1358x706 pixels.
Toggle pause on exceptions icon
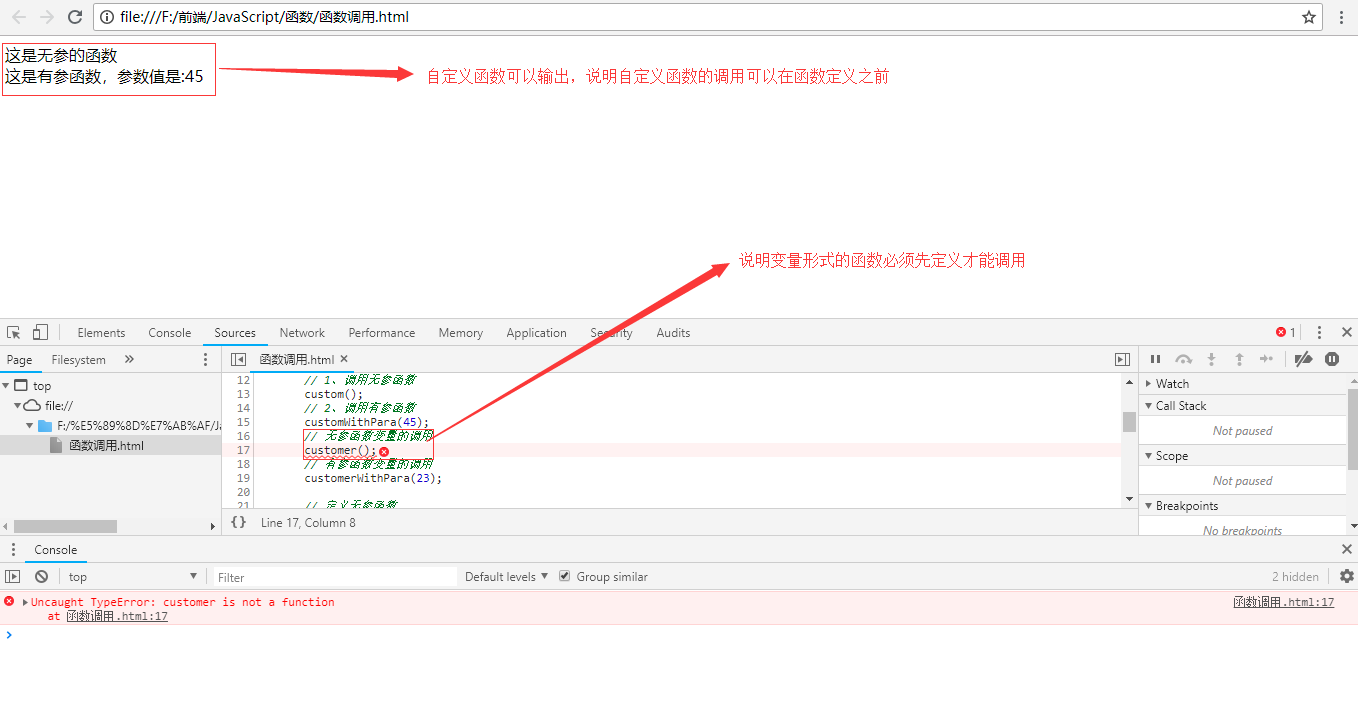(1332, 359)
